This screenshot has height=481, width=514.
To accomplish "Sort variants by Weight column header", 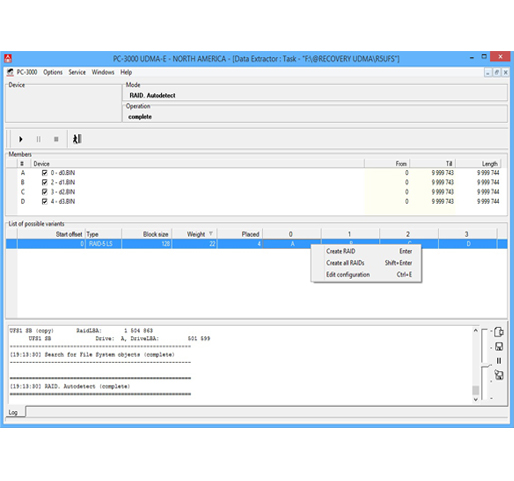I will click(x=195, y=234).
